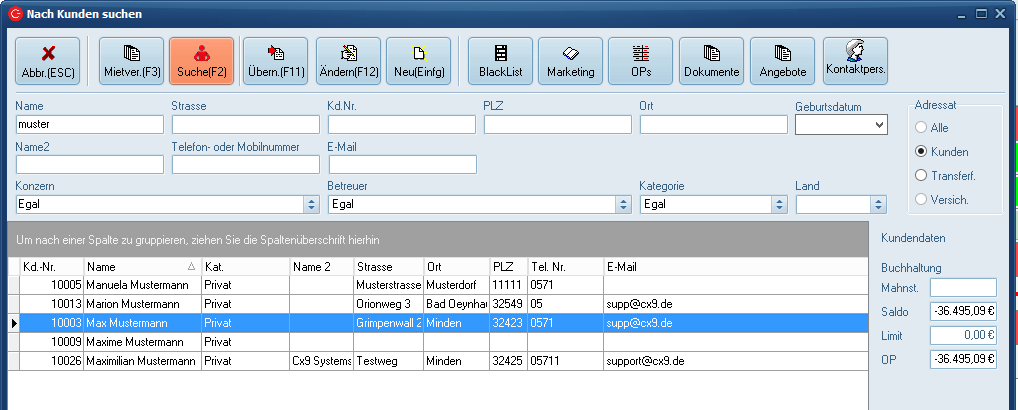This screenshot has height=410, width=1018.
Task: Open the Kontaktpers. contacts button
Action: tap(856, 61)
